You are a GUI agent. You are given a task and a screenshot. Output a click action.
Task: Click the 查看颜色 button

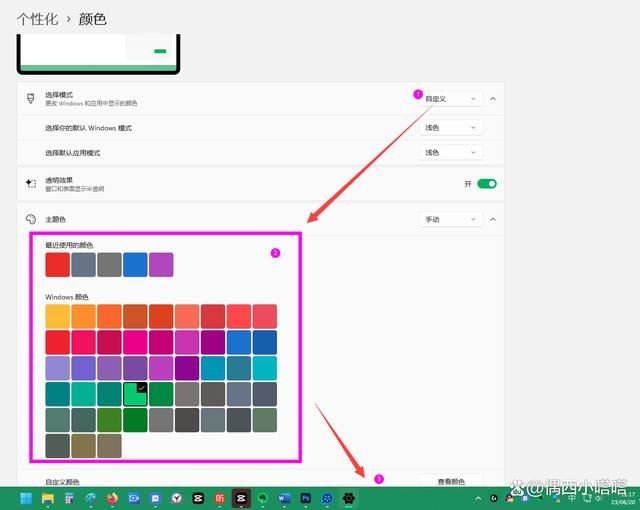(451, 481)
